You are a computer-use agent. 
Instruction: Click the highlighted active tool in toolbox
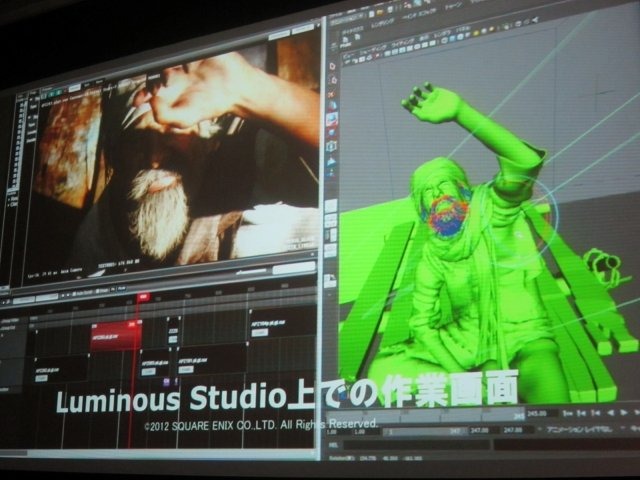point(332,119)
